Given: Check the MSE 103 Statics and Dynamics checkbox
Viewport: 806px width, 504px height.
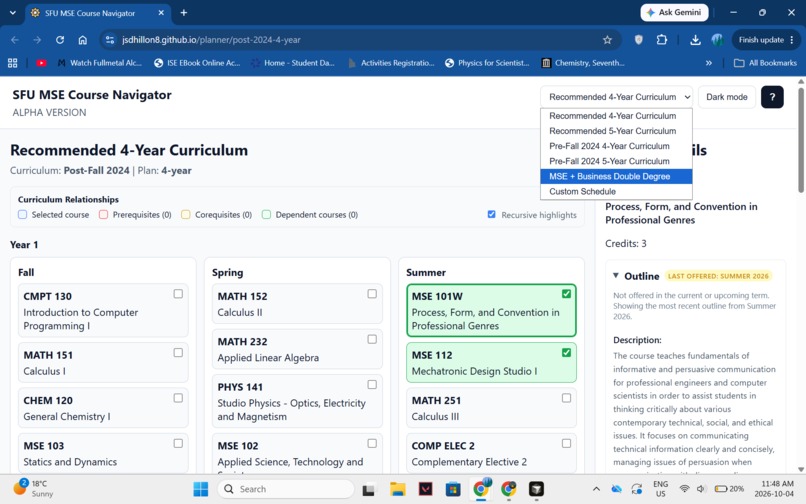Looking at the screenshot, I should [x=178, y=443].
